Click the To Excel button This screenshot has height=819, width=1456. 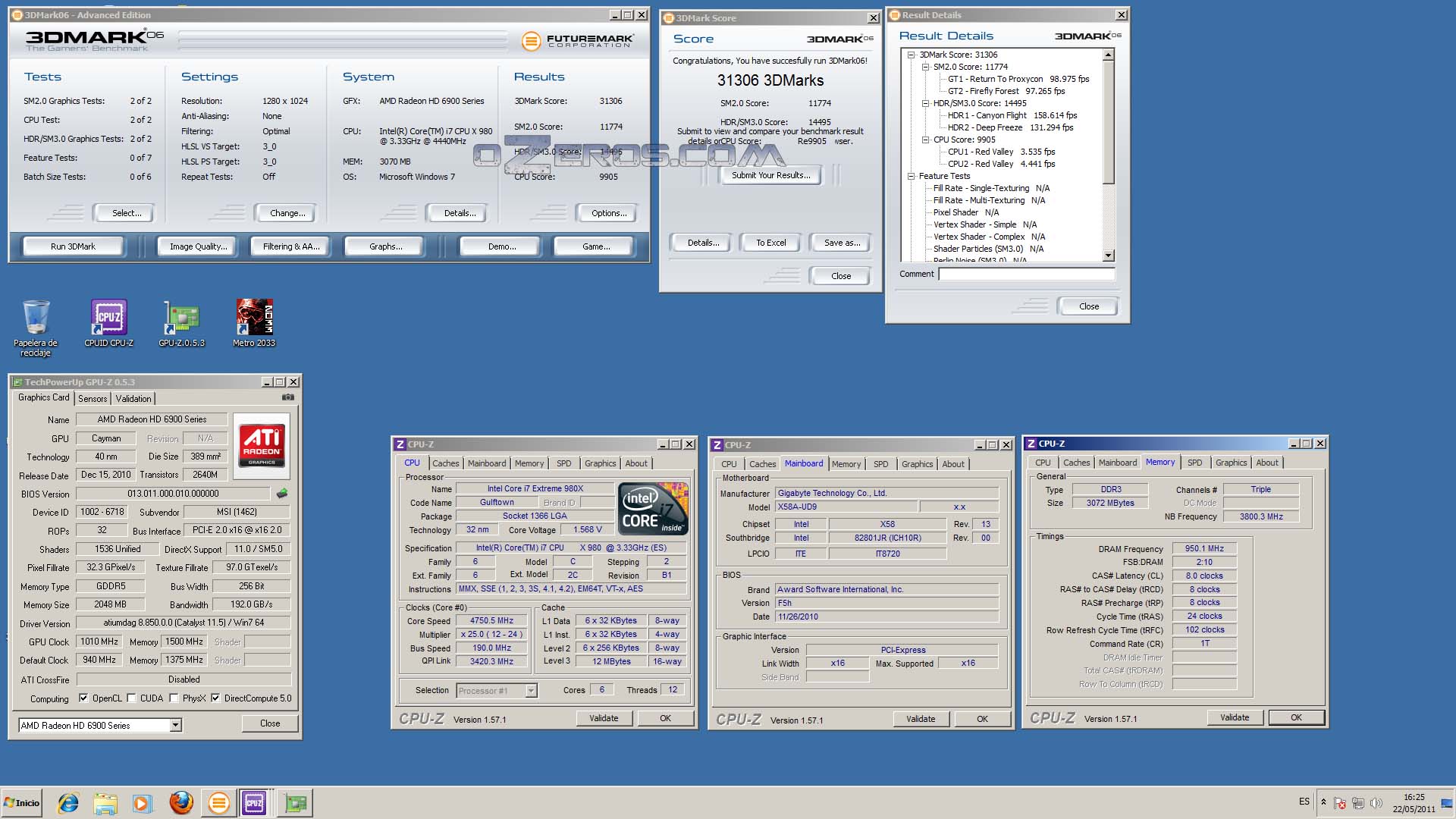(770, 243)
